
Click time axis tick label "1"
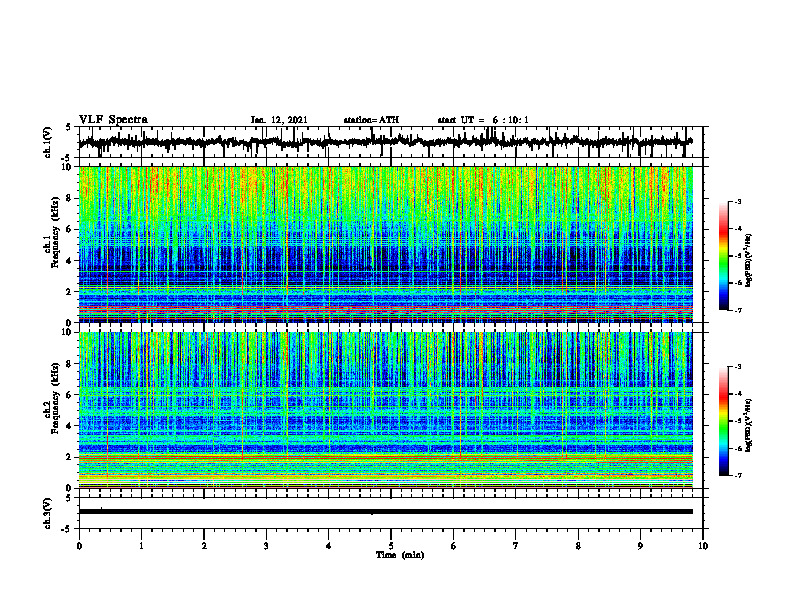[141, 546]
